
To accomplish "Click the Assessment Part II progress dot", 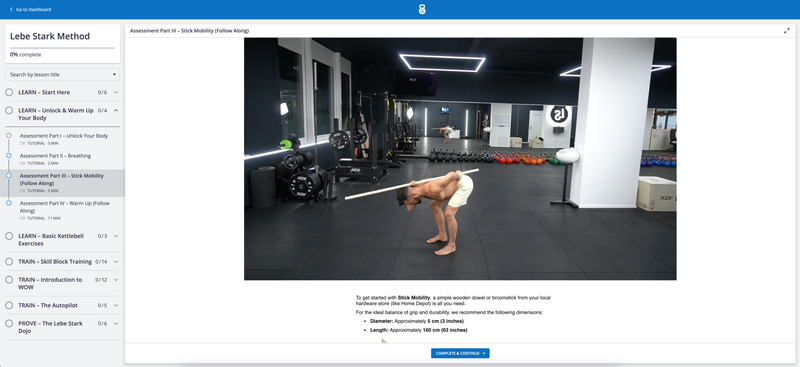I will 9,155.
